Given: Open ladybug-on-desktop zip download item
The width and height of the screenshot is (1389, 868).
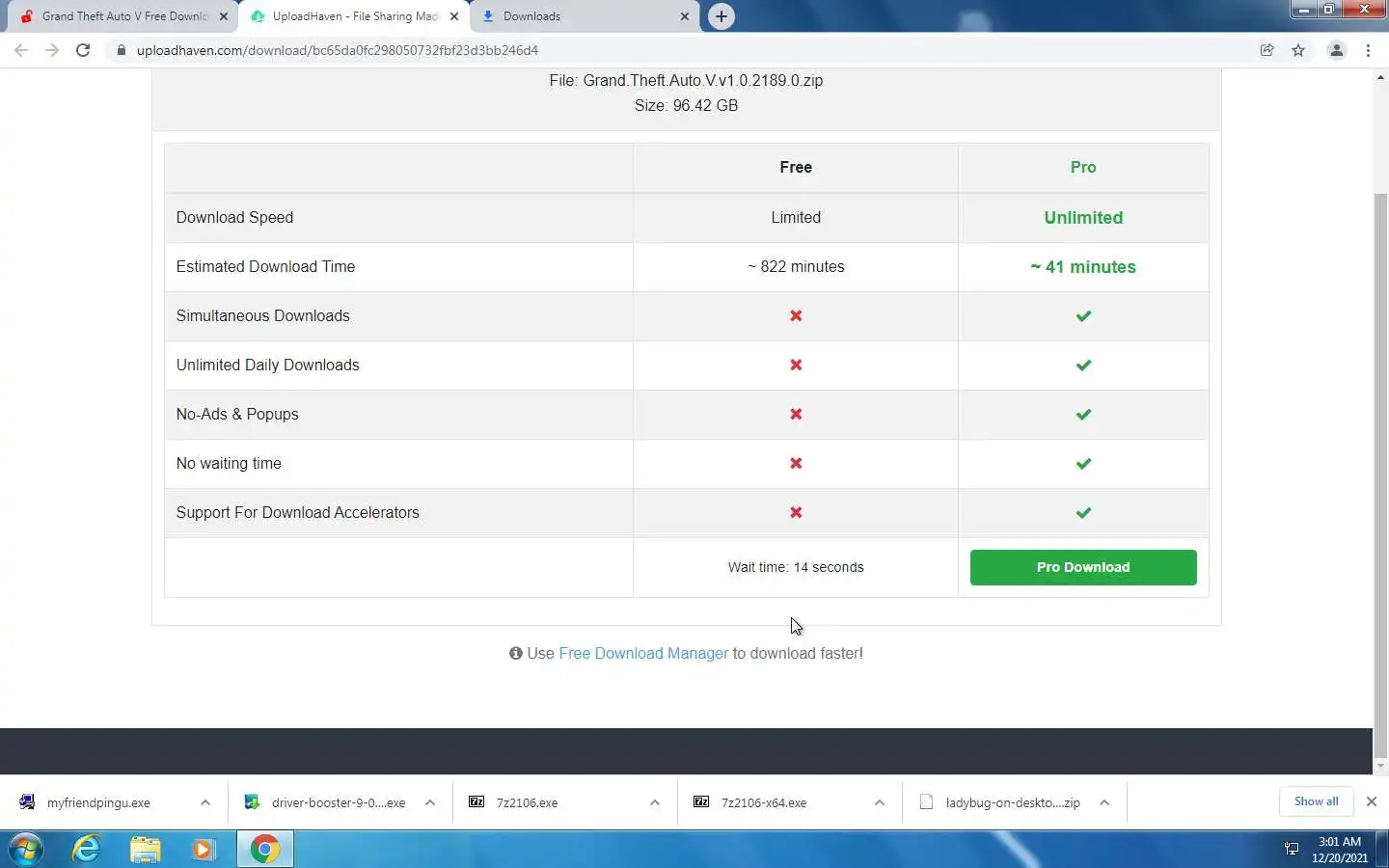Looking at the screenshot, I should point(1013,802).
